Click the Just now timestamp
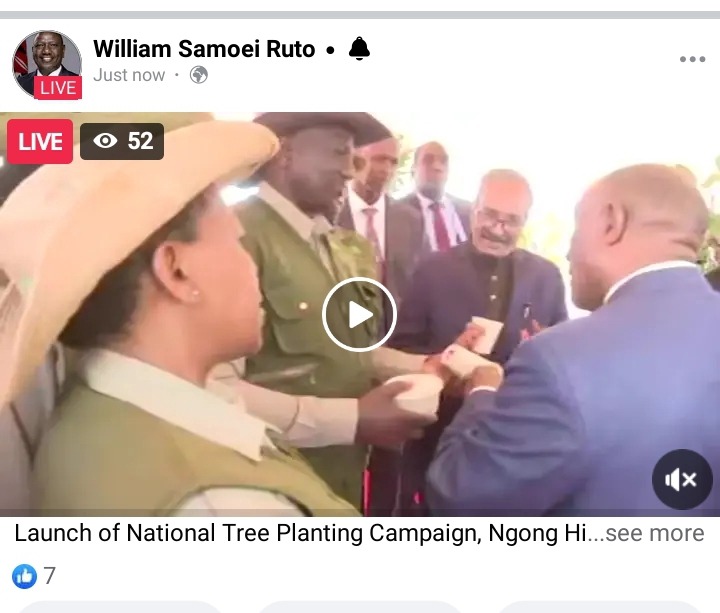The width and height of the screenshot is (720, 613). (x=129, y=75)
